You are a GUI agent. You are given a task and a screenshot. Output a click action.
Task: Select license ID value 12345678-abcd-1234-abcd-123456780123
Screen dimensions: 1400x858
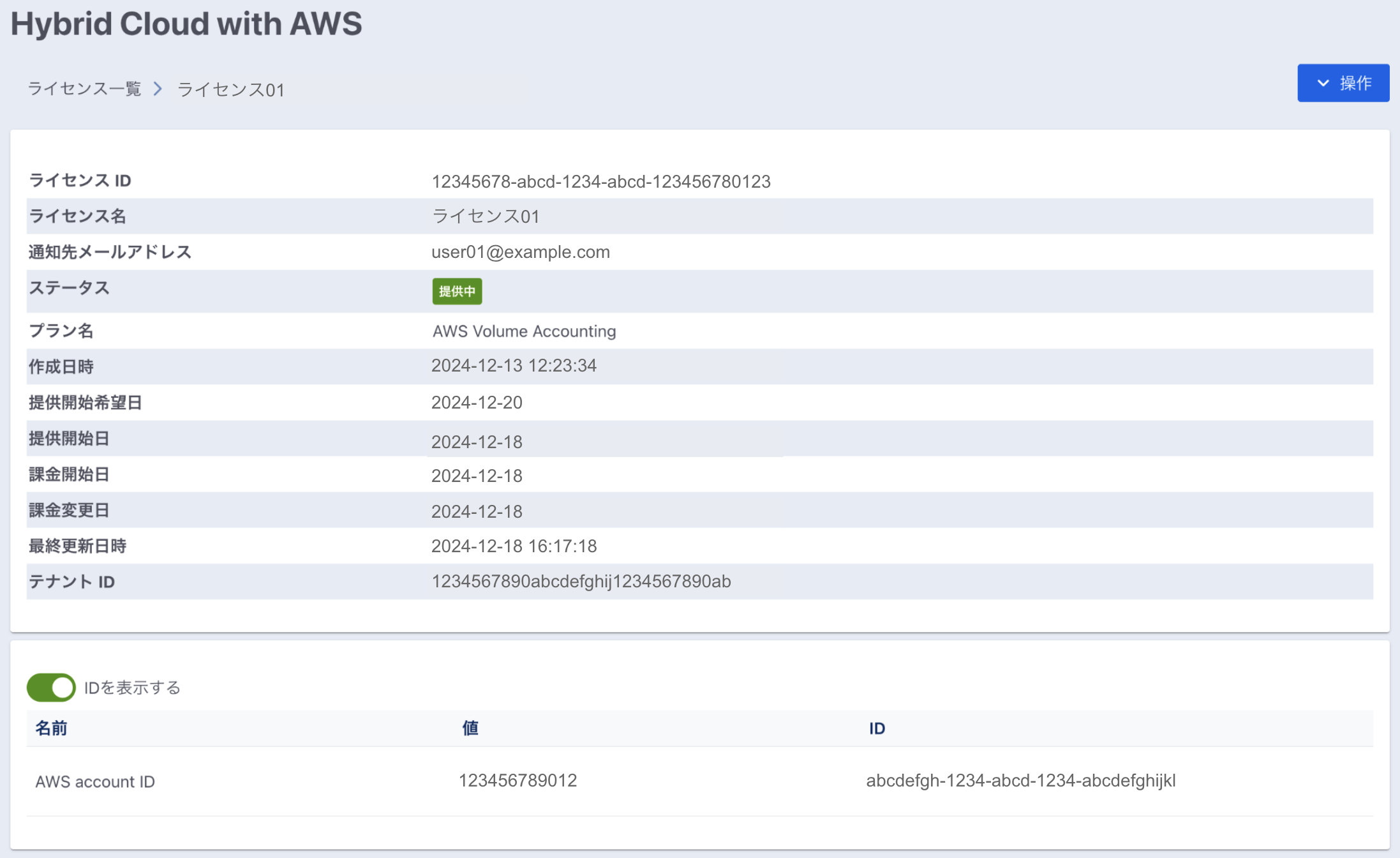click(601, 182)
